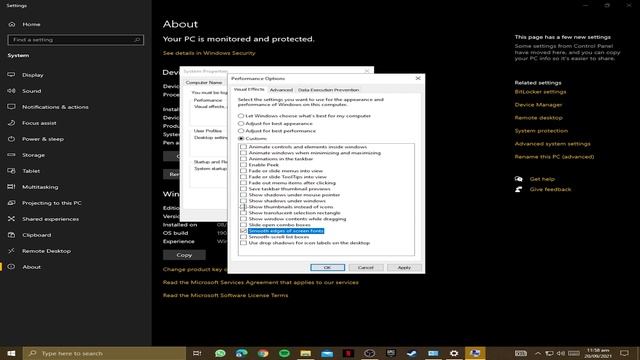This screenshot has width=640, height=360.
Task: Click Cancel in Performance Options
Action: (x=366, y=267)
